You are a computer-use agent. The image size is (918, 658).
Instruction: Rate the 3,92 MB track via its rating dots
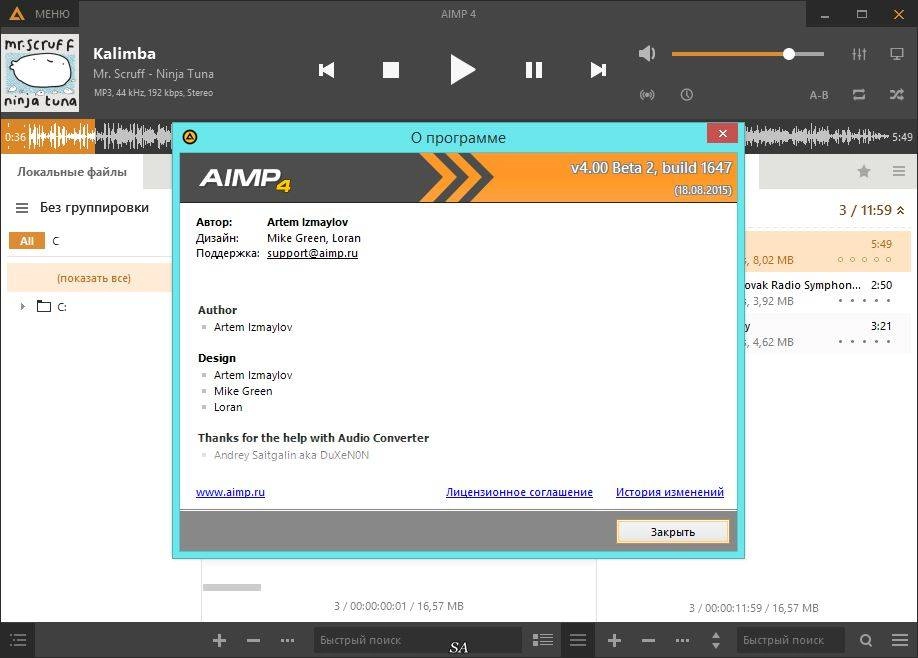pyautogui.click(x=864, y=300)
